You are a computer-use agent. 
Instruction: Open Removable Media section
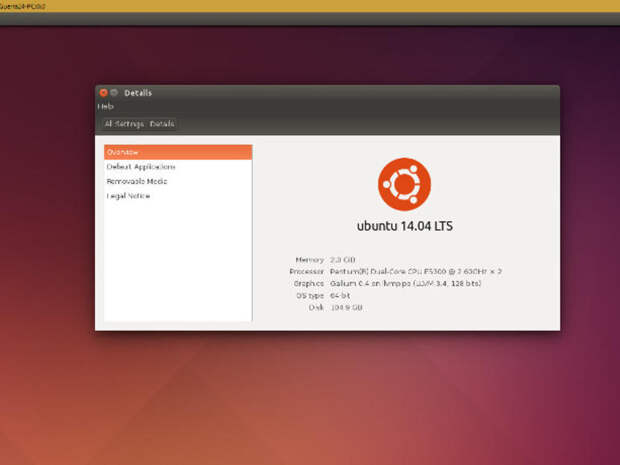(x=137, y=182)
